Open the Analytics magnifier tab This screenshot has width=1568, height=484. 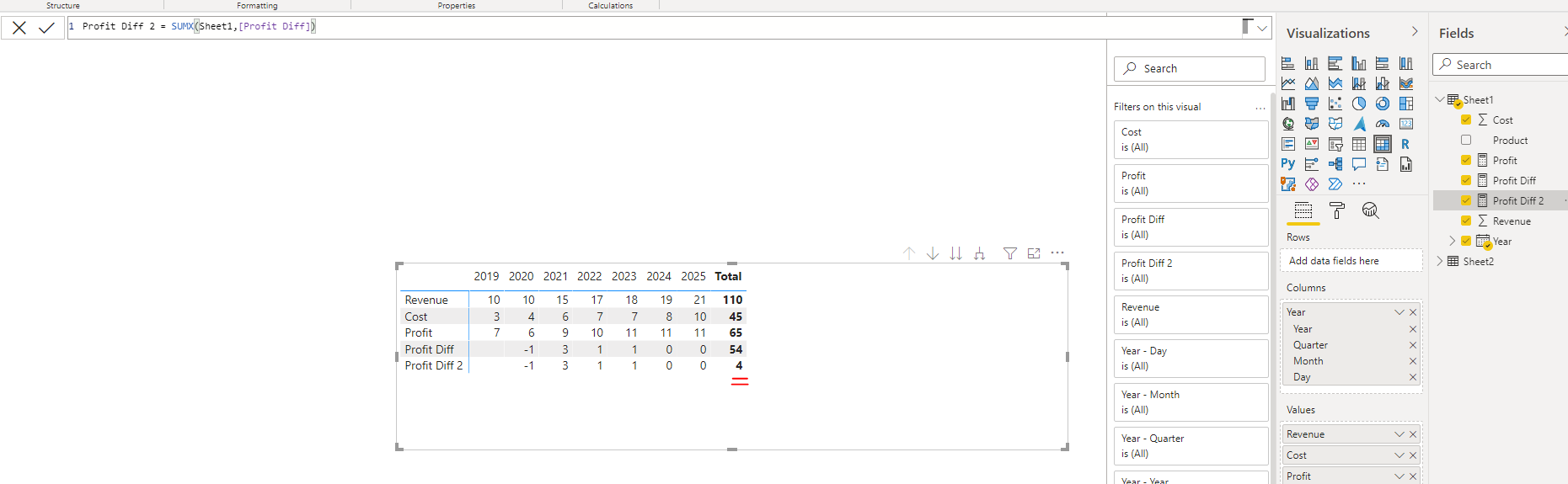pyautogui.click(x=1371, y=210)
